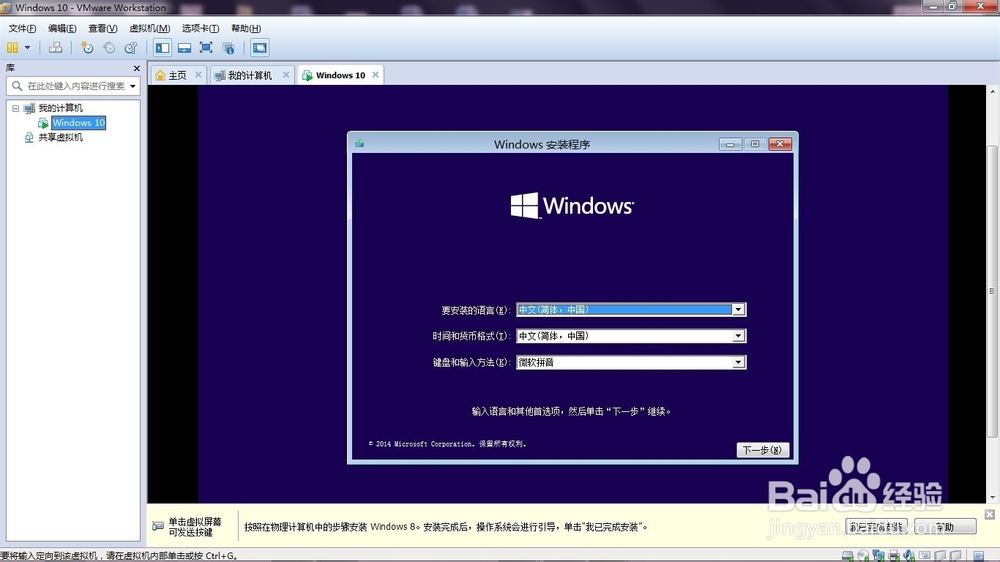Screen dimensions: 1000x562
Task: Click the scroll up arrow of VM view
Action: tap(992, 91)
